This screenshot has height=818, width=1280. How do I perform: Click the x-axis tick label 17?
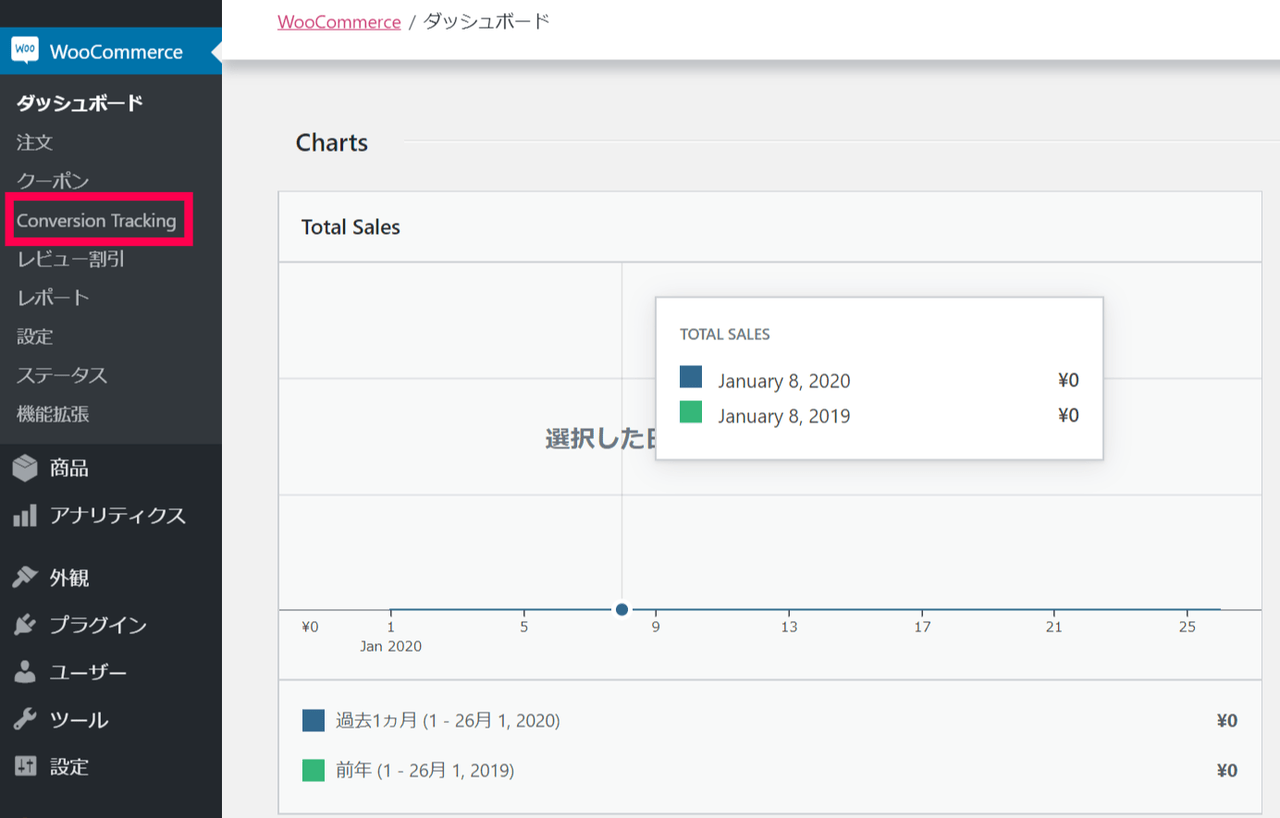click(922, 627)
